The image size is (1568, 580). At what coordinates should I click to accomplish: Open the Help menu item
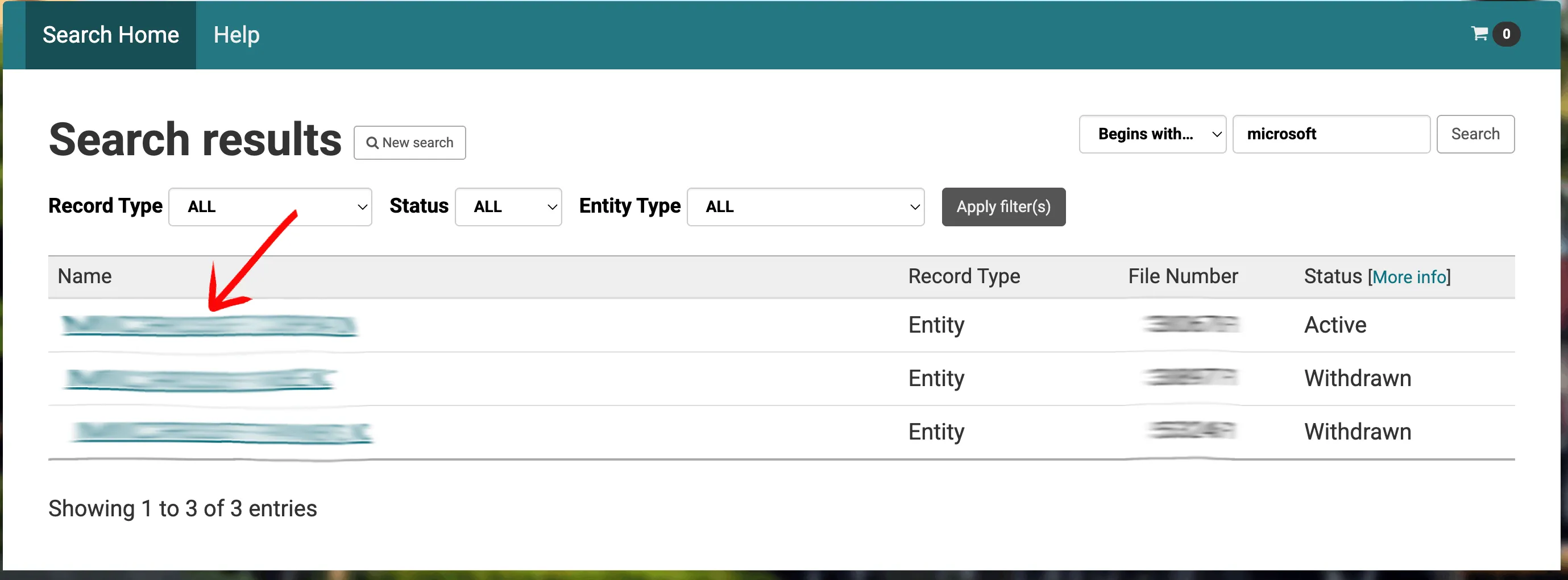[x=236, y=35]
